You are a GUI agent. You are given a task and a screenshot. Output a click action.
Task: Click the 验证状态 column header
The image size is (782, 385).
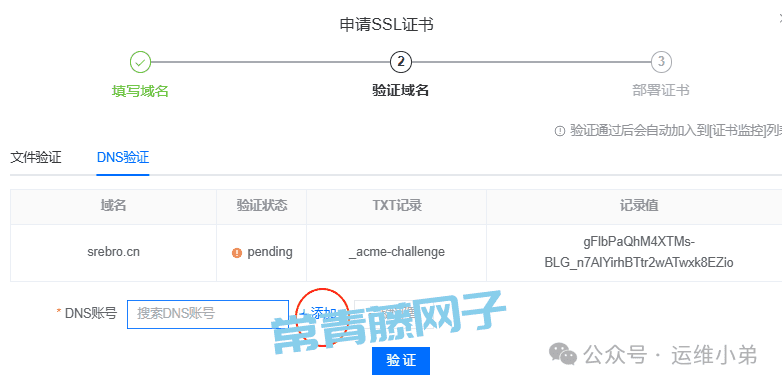pos(262,205)
